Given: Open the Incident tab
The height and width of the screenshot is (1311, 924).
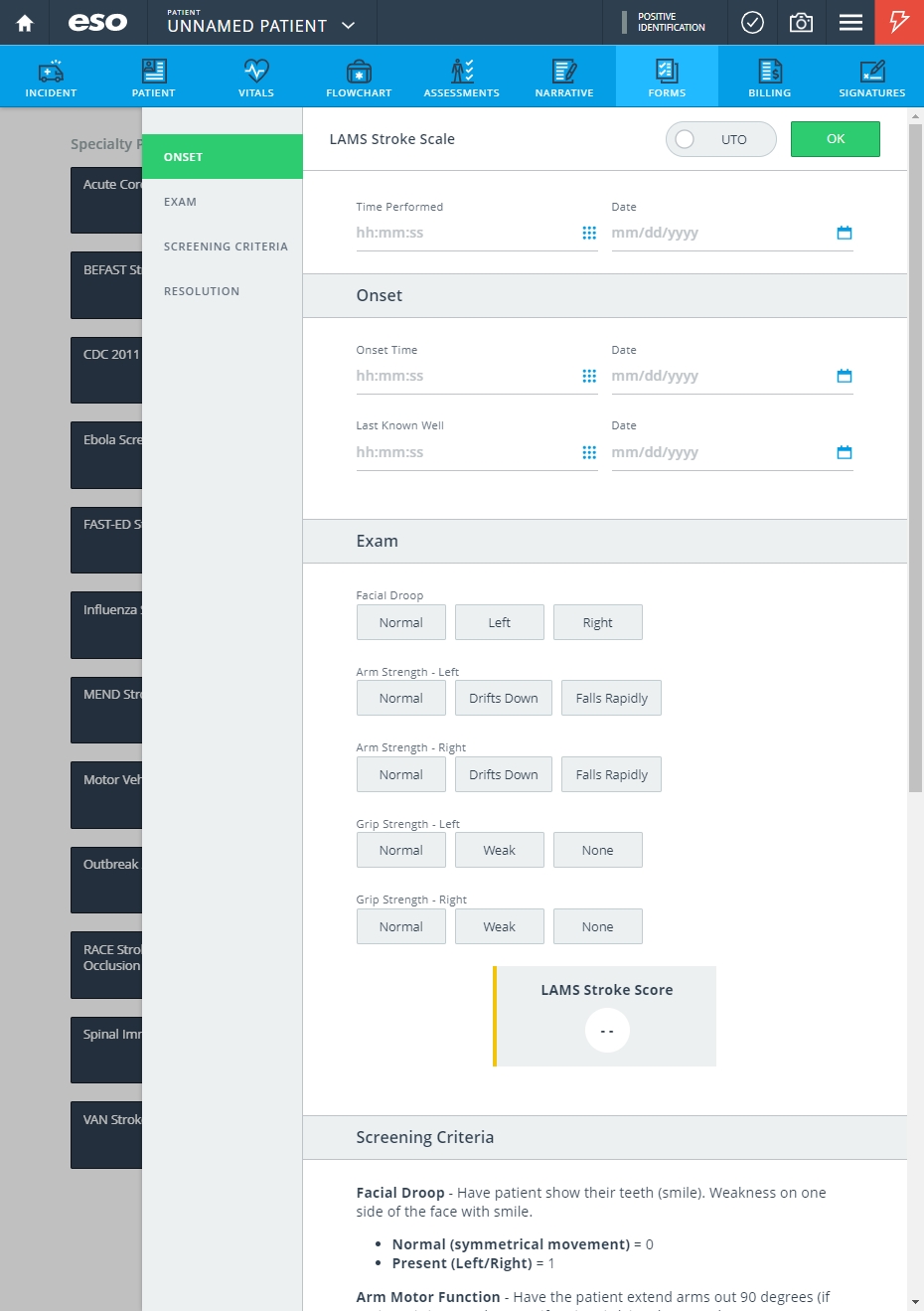Looking at the screenshot, I should (x=52, y=77).
